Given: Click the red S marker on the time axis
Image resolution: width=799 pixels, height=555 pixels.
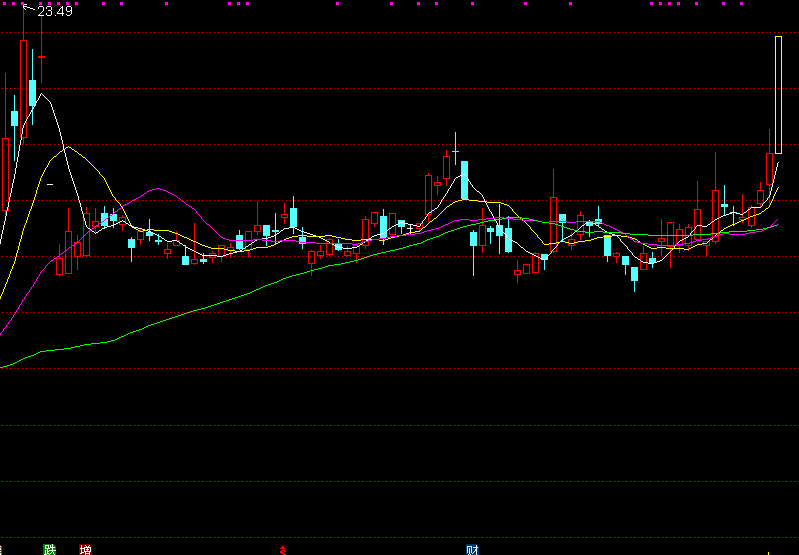Looking at the screenshot, I should pyautogui.click(x=283, y=550).
